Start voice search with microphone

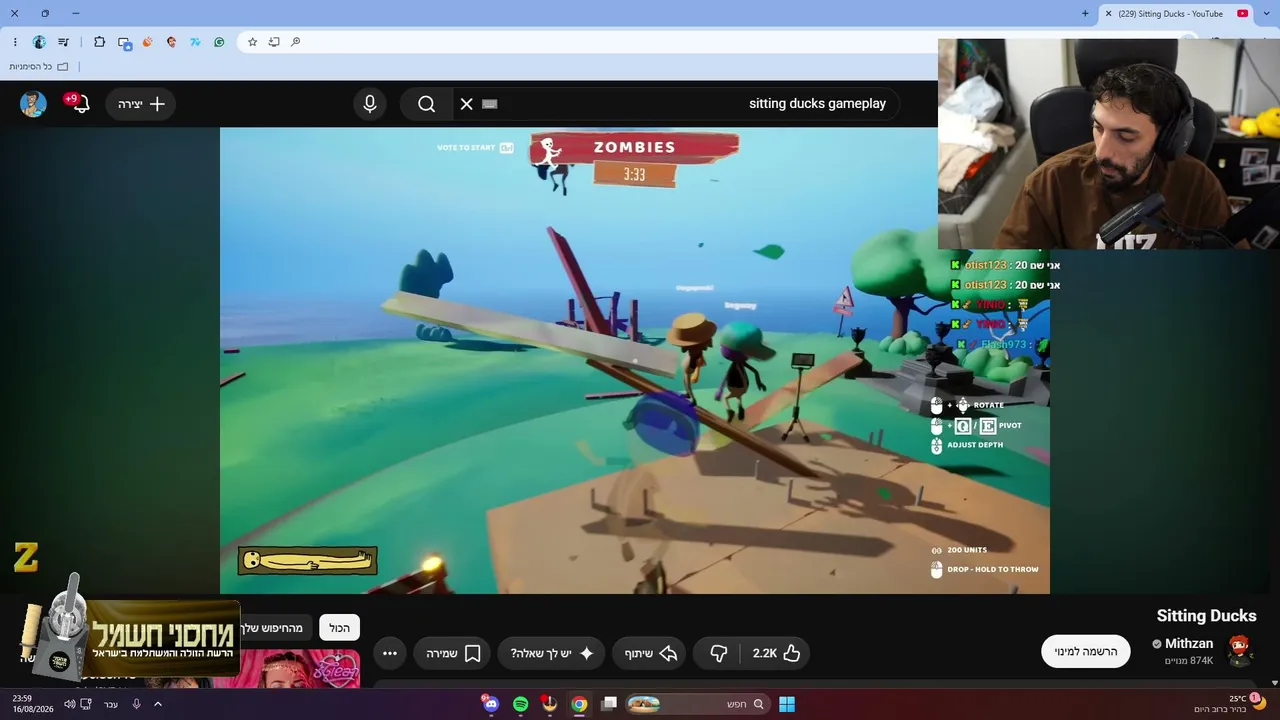[370, 104]
